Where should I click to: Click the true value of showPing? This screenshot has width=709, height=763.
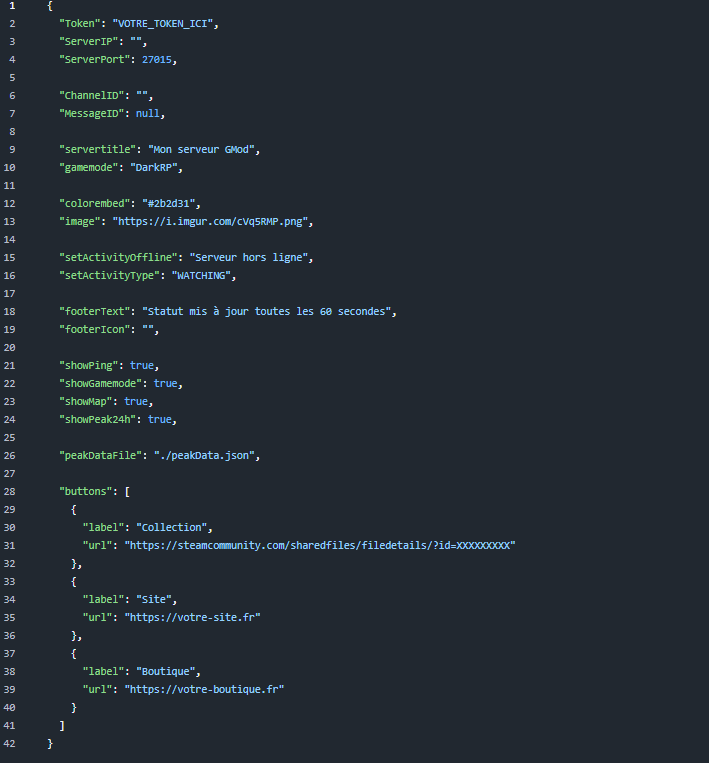(141, 365)
